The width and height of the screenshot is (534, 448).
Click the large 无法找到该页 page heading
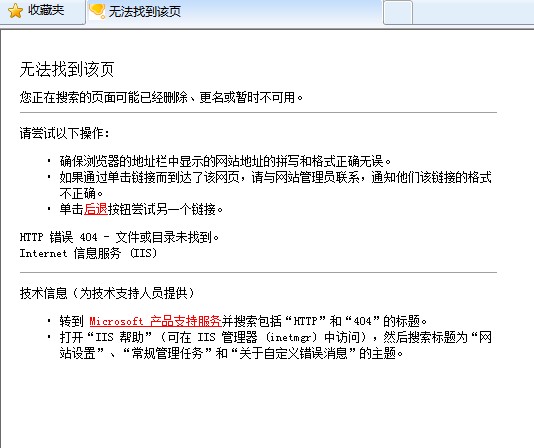click(67, 69)
